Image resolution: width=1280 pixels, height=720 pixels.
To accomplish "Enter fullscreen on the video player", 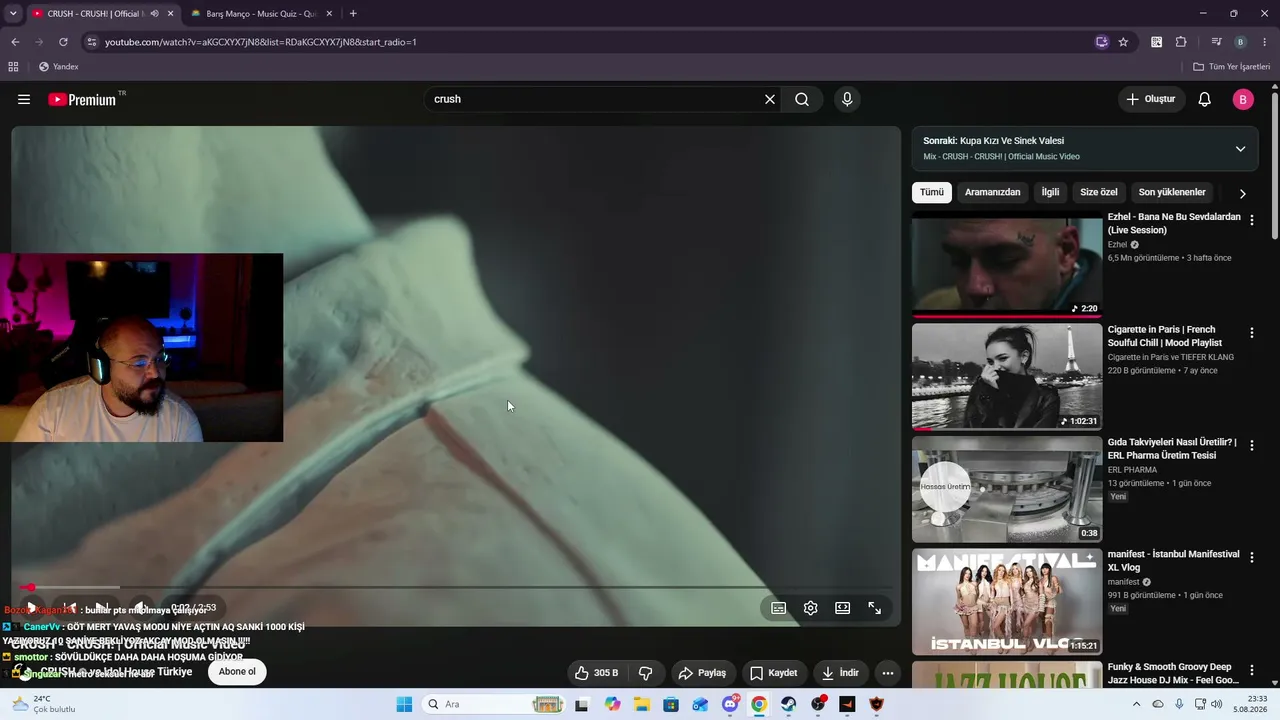I will (x=875, y=608).
